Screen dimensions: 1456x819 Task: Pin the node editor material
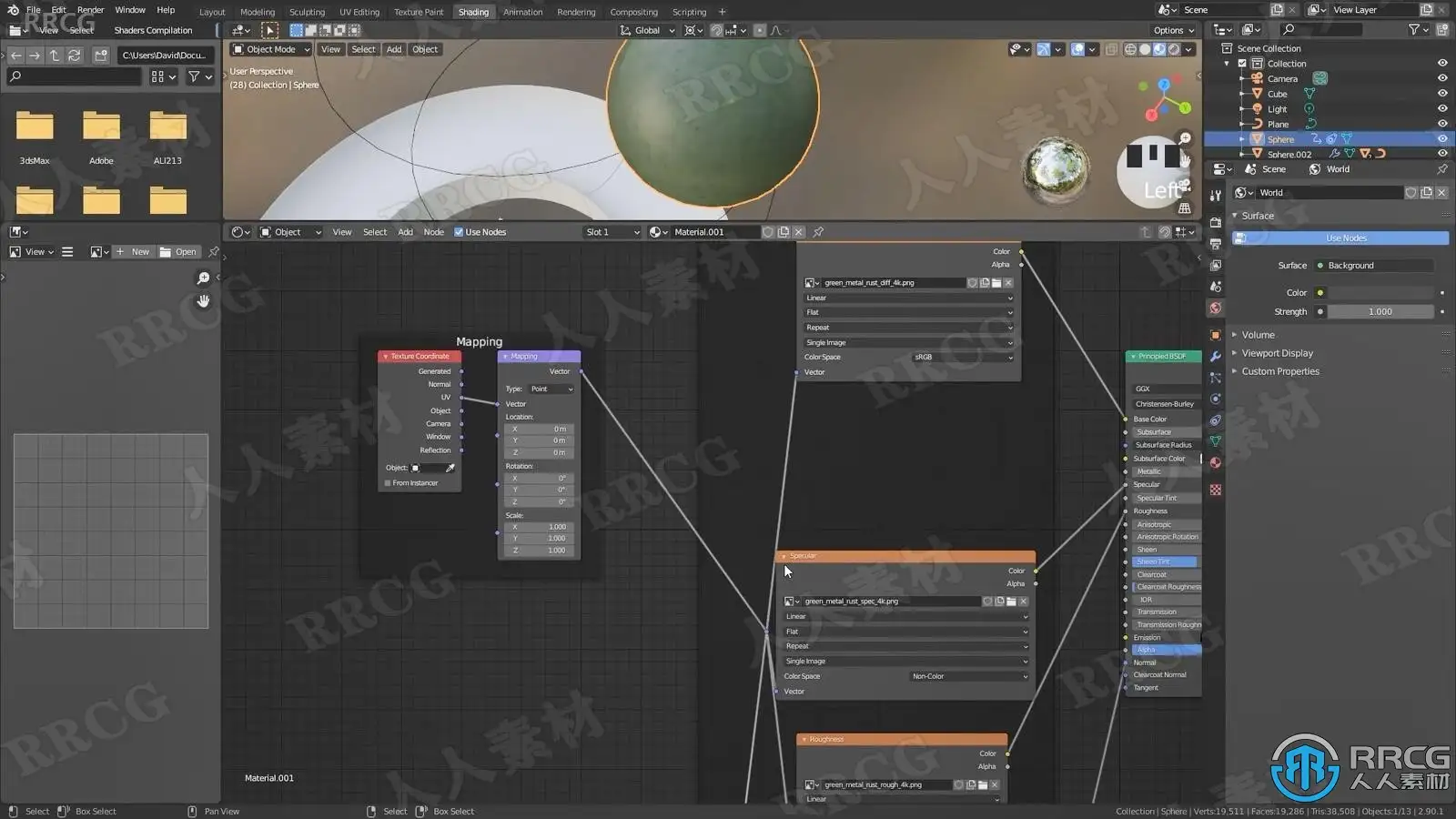click(x=818, y=232)
